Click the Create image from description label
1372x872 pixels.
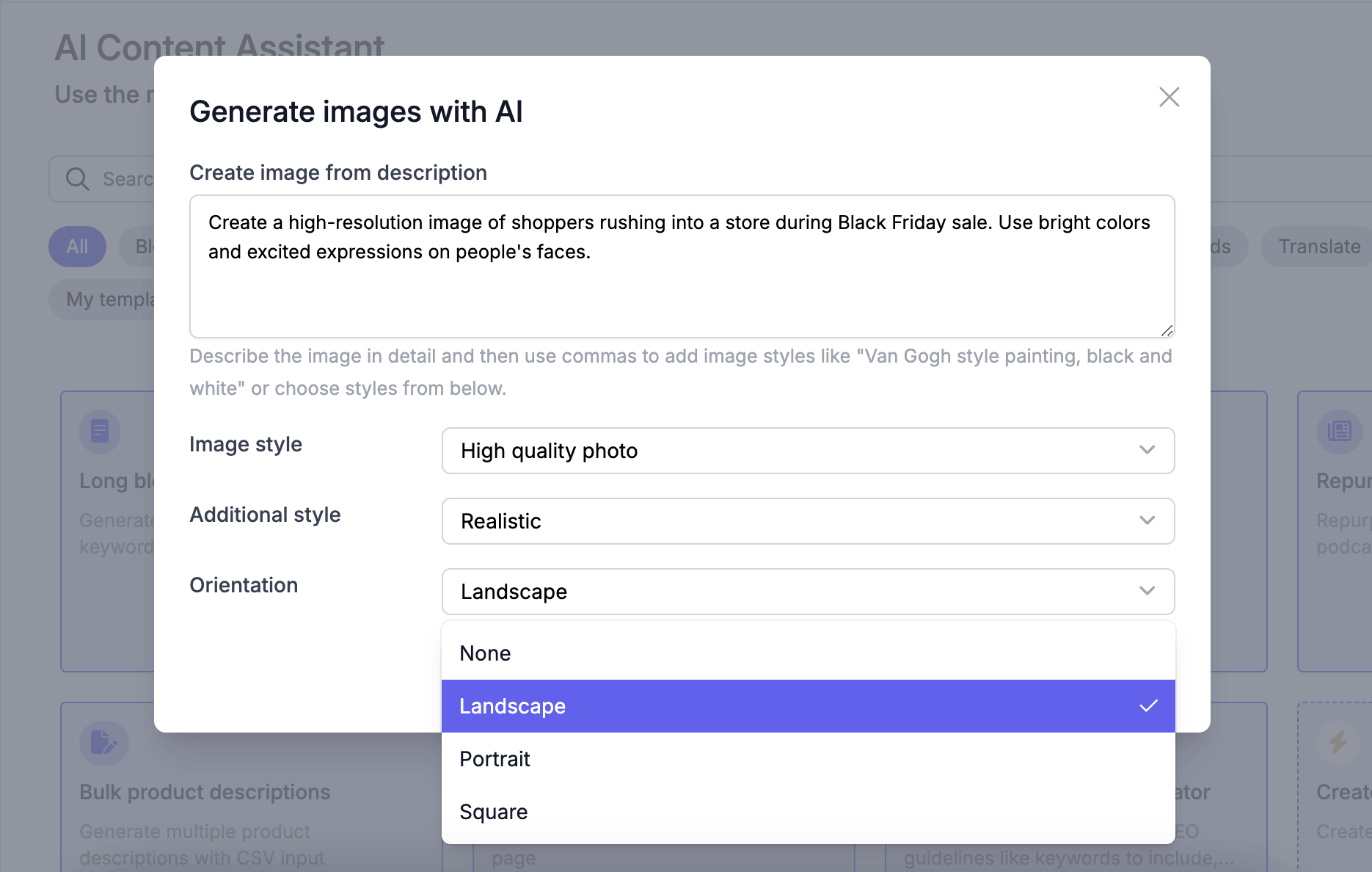[338, 172]
